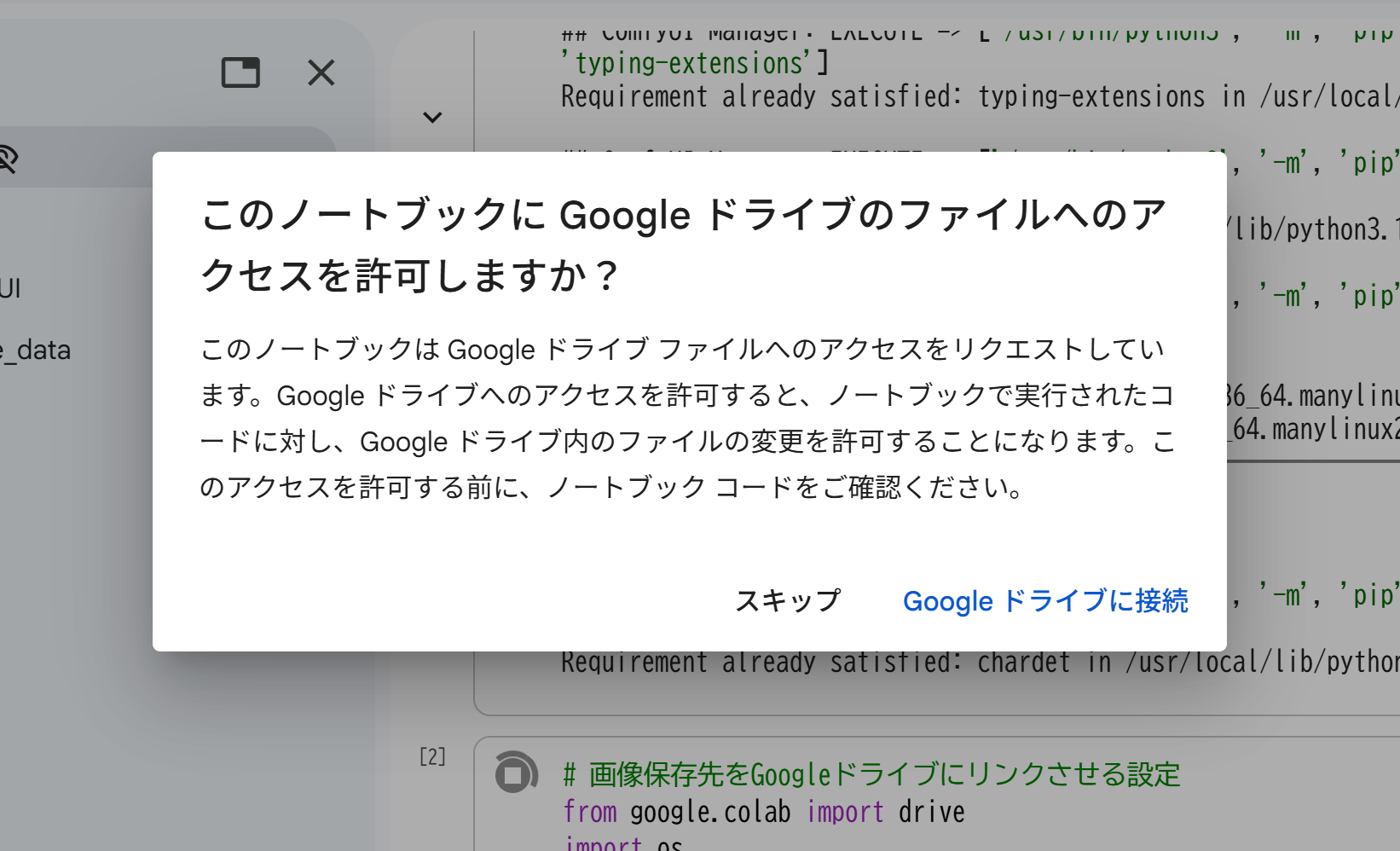Open the side panel in a new tab

point(240,72)
